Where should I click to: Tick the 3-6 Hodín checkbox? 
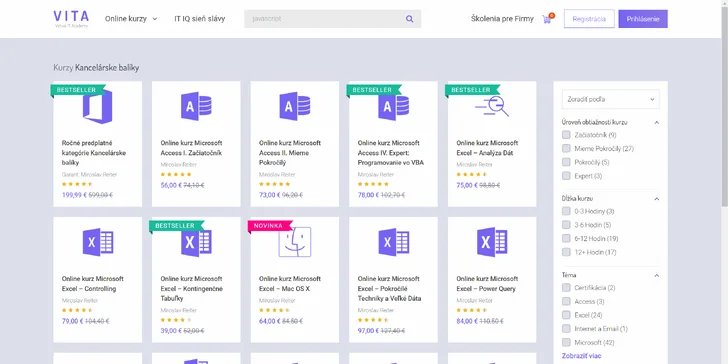tap(566, 225)
